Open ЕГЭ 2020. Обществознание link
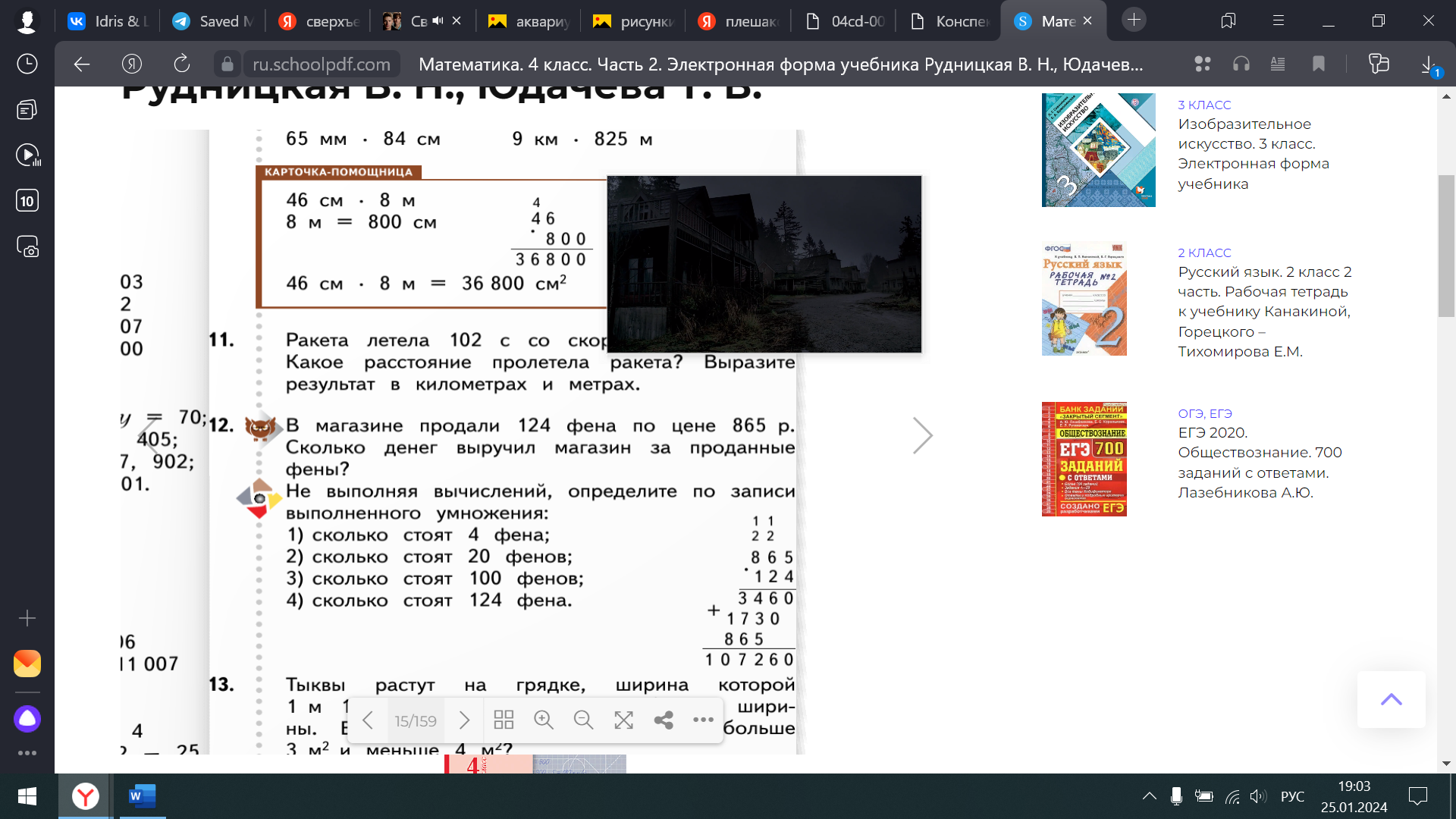 1260,463
